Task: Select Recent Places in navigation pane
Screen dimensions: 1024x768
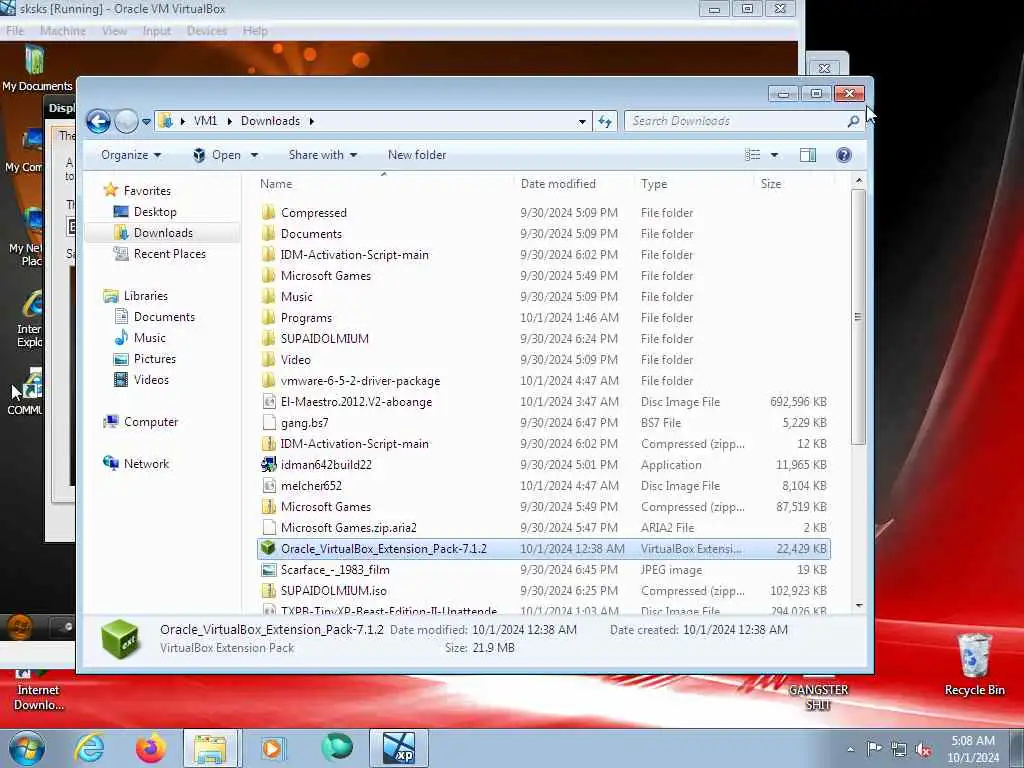Action: click(169, 253)
